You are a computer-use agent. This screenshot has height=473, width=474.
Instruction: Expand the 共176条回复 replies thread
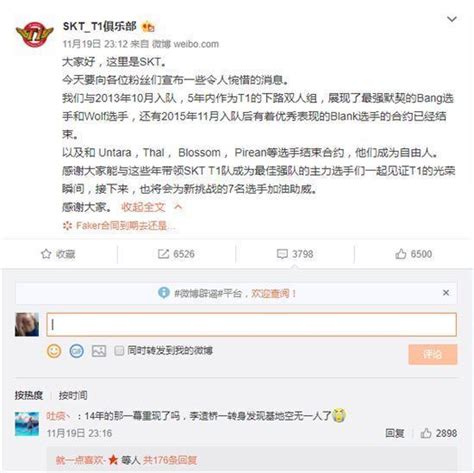pyautogui.click(x=170, y=460)
